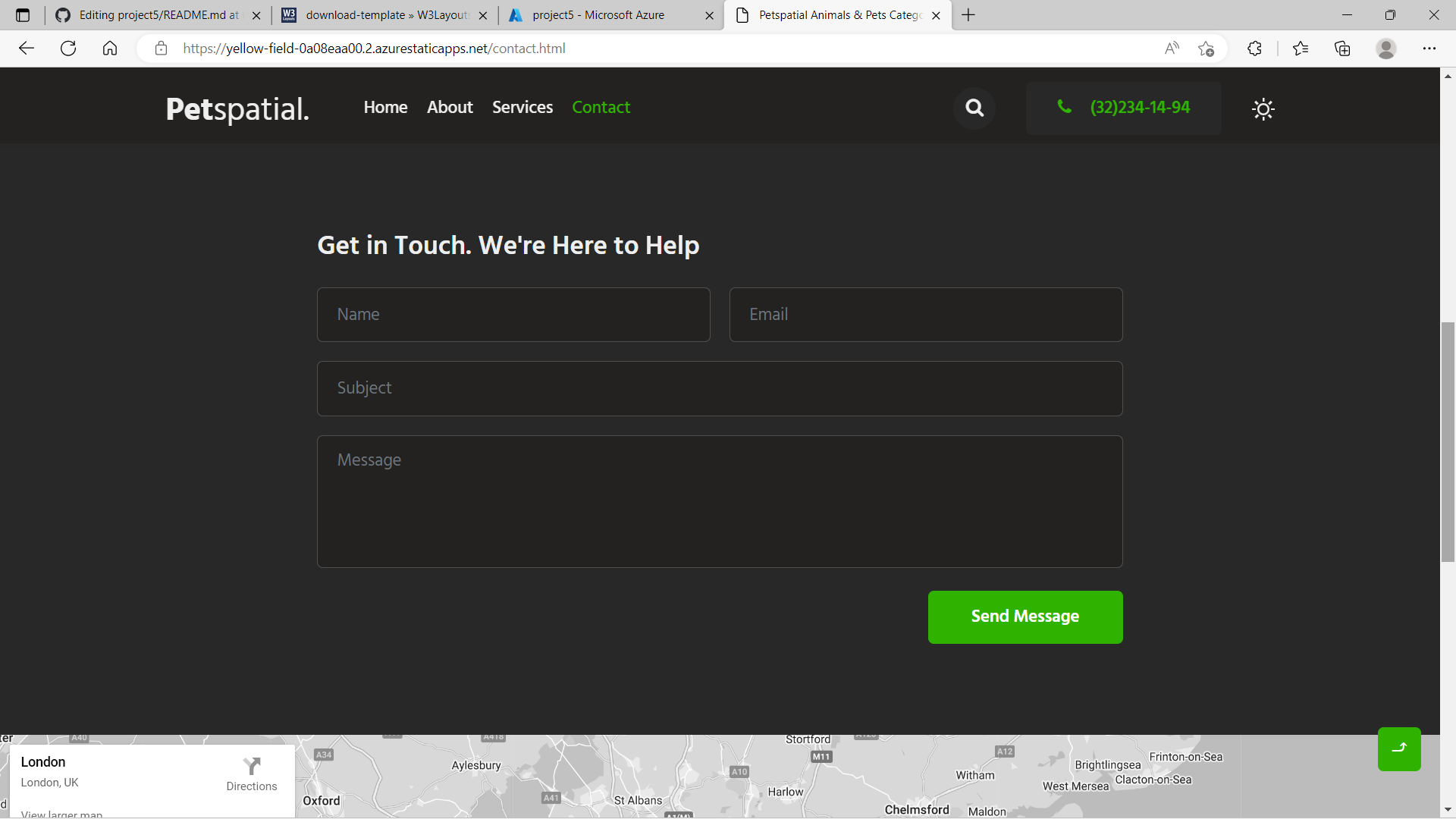Toggle the light/dark theme sun icon
This screenshot has height=819, width=1456.
tap(1263, 109)
